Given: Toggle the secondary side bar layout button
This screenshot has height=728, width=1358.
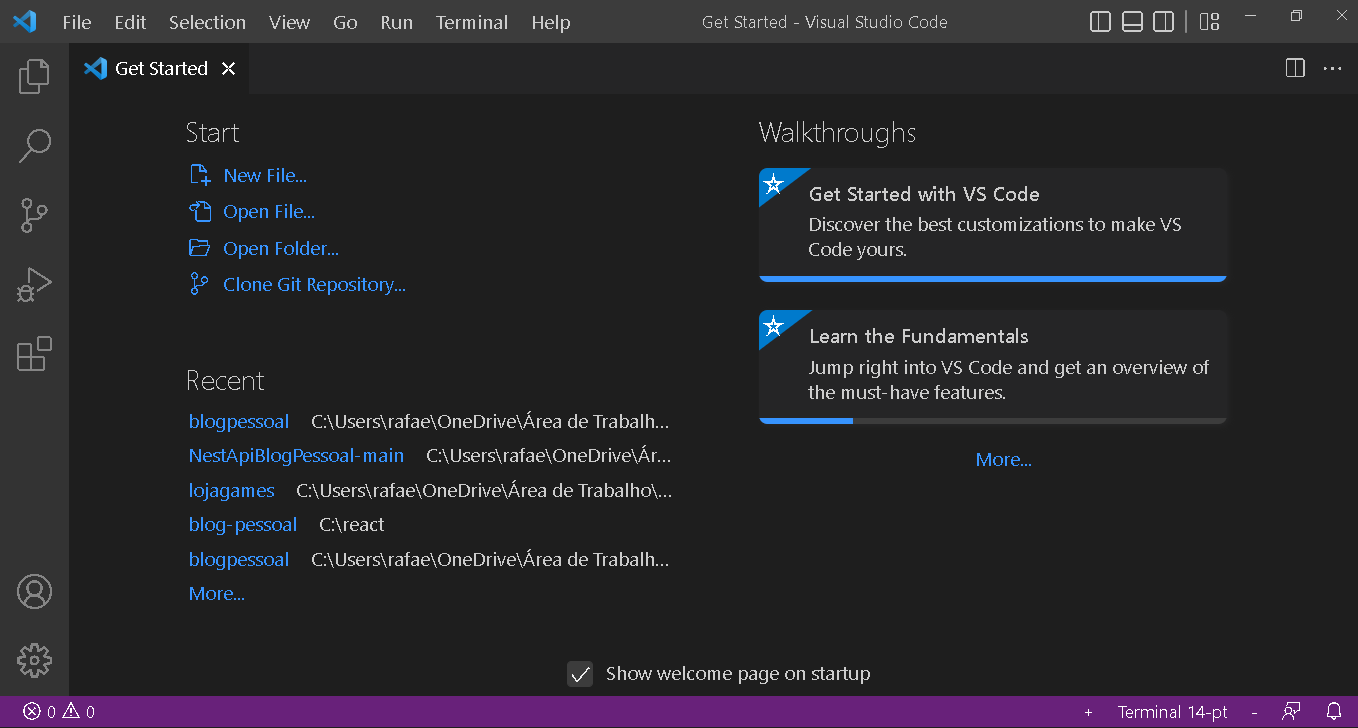Looking at the screenshot, I should pyautogui.click(x=1164, y=22).
